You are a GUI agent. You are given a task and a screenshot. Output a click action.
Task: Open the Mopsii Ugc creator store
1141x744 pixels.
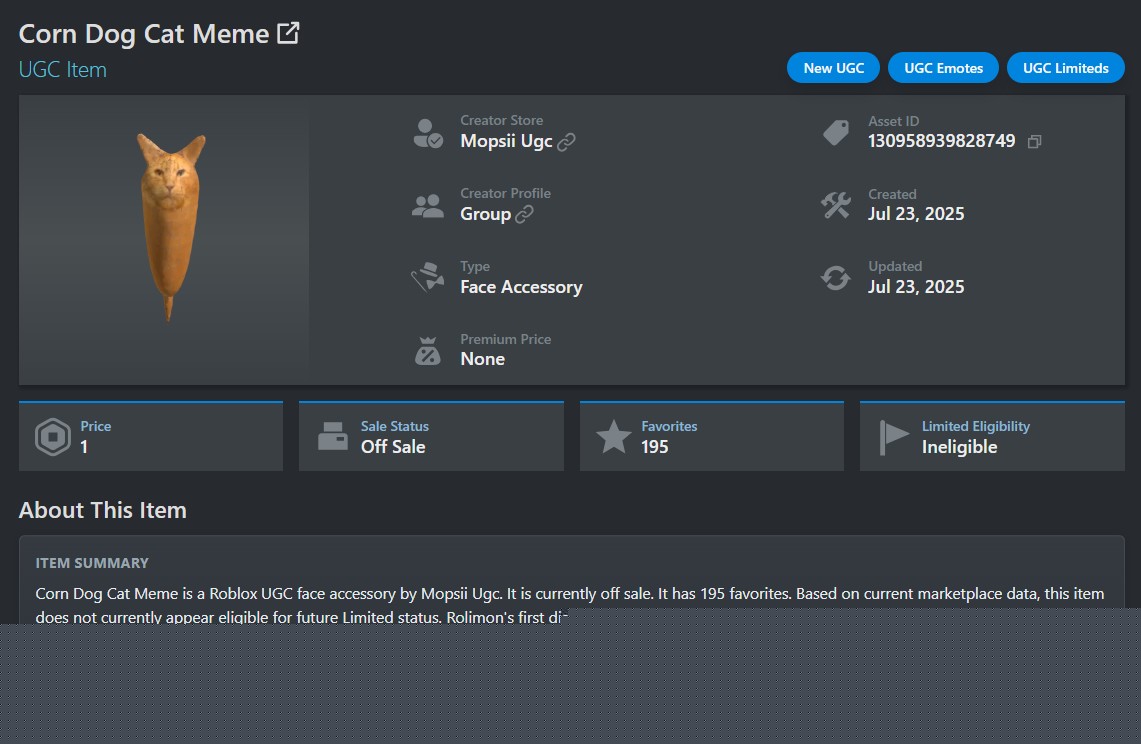(506, 141)
